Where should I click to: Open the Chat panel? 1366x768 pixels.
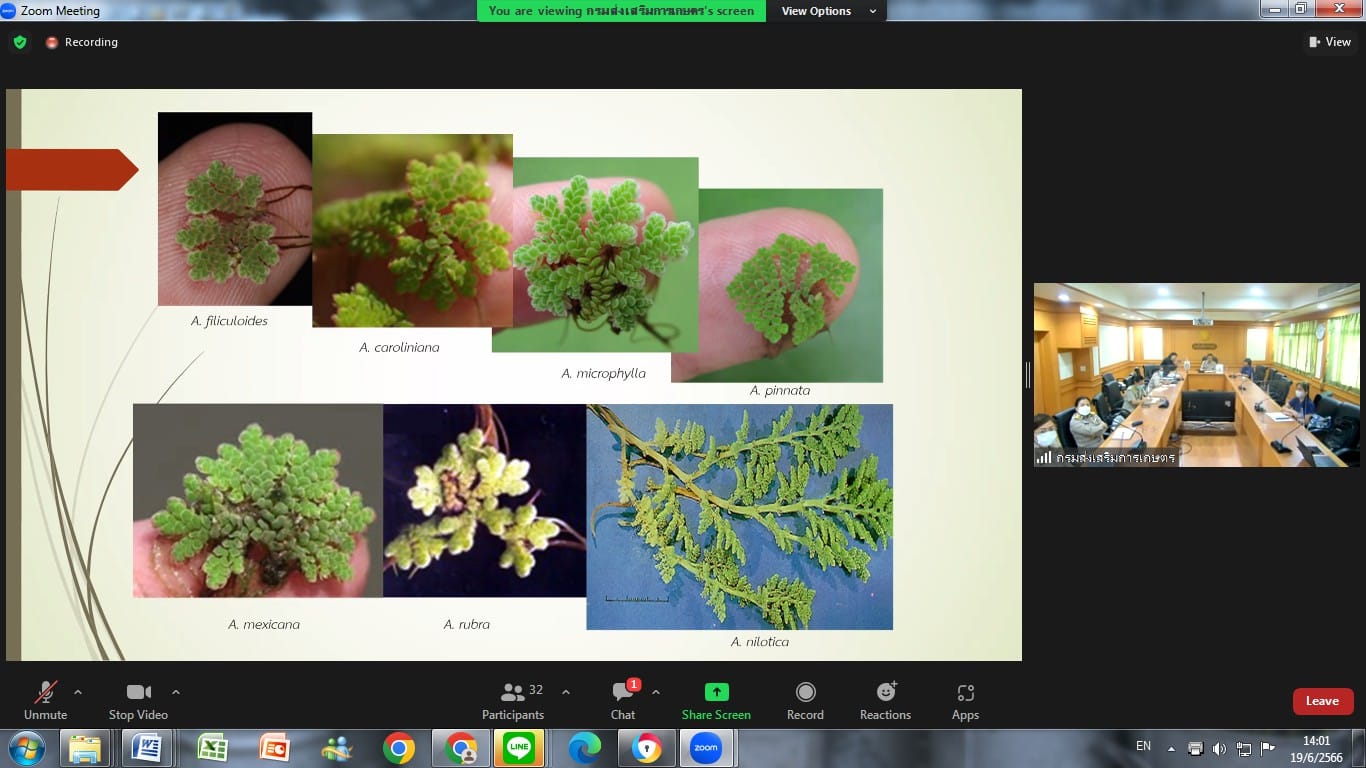623,700
